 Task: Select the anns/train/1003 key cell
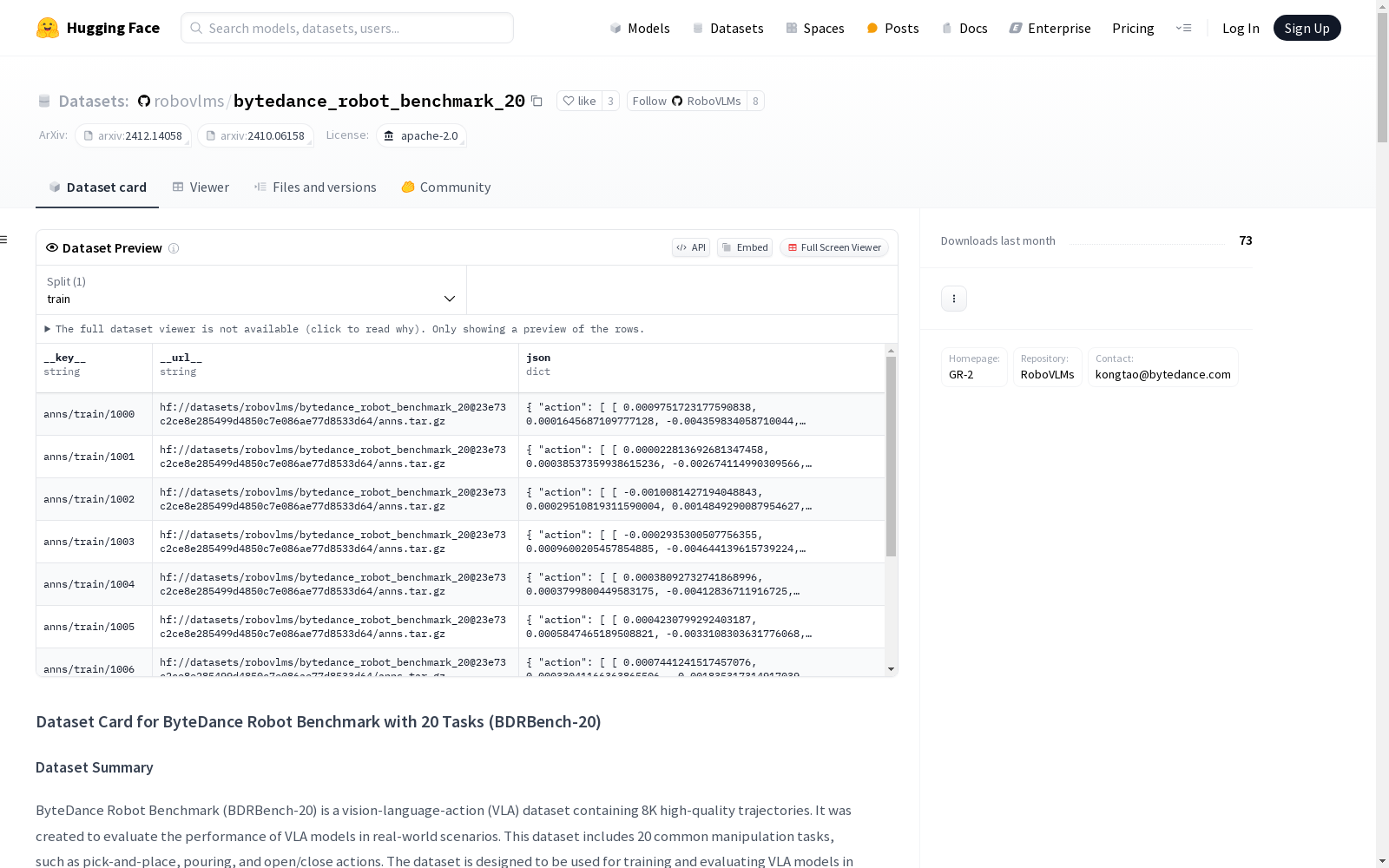coord(94,542)
